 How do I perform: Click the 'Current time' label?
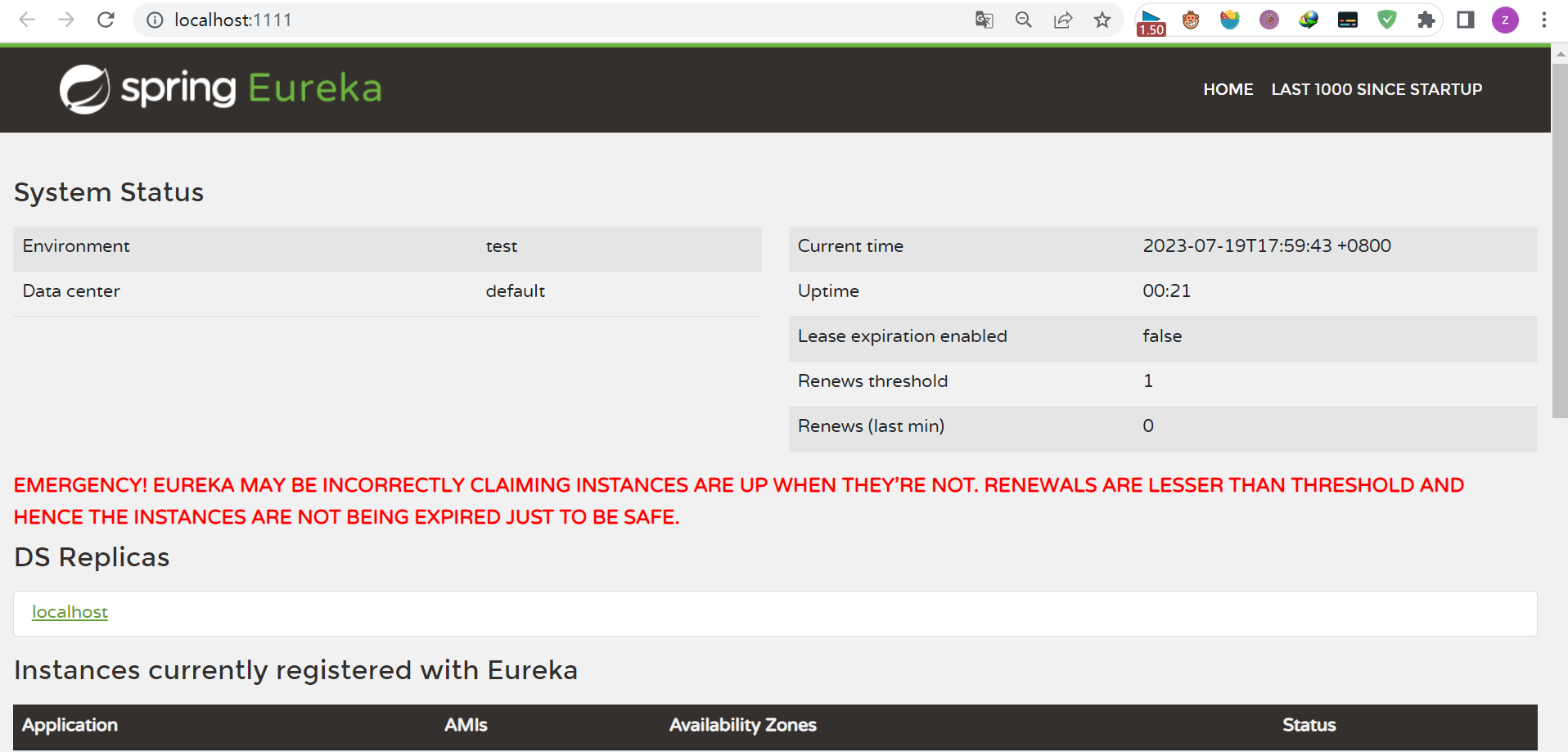click(x=850, y=246)
